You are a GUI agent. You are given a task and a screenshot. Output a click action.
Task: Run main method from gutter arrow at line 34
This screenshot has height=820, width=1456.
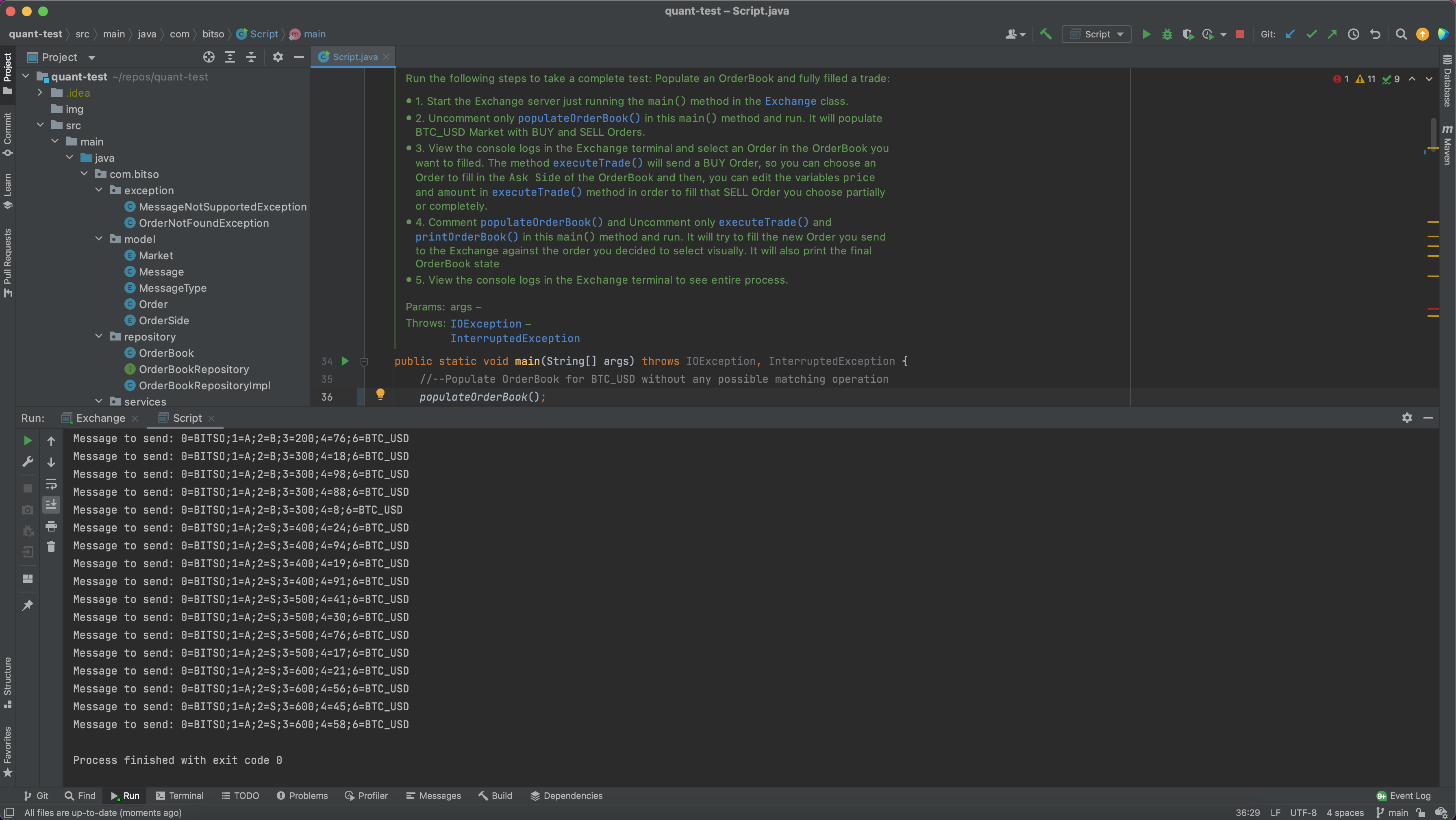(x=345, y=361)
